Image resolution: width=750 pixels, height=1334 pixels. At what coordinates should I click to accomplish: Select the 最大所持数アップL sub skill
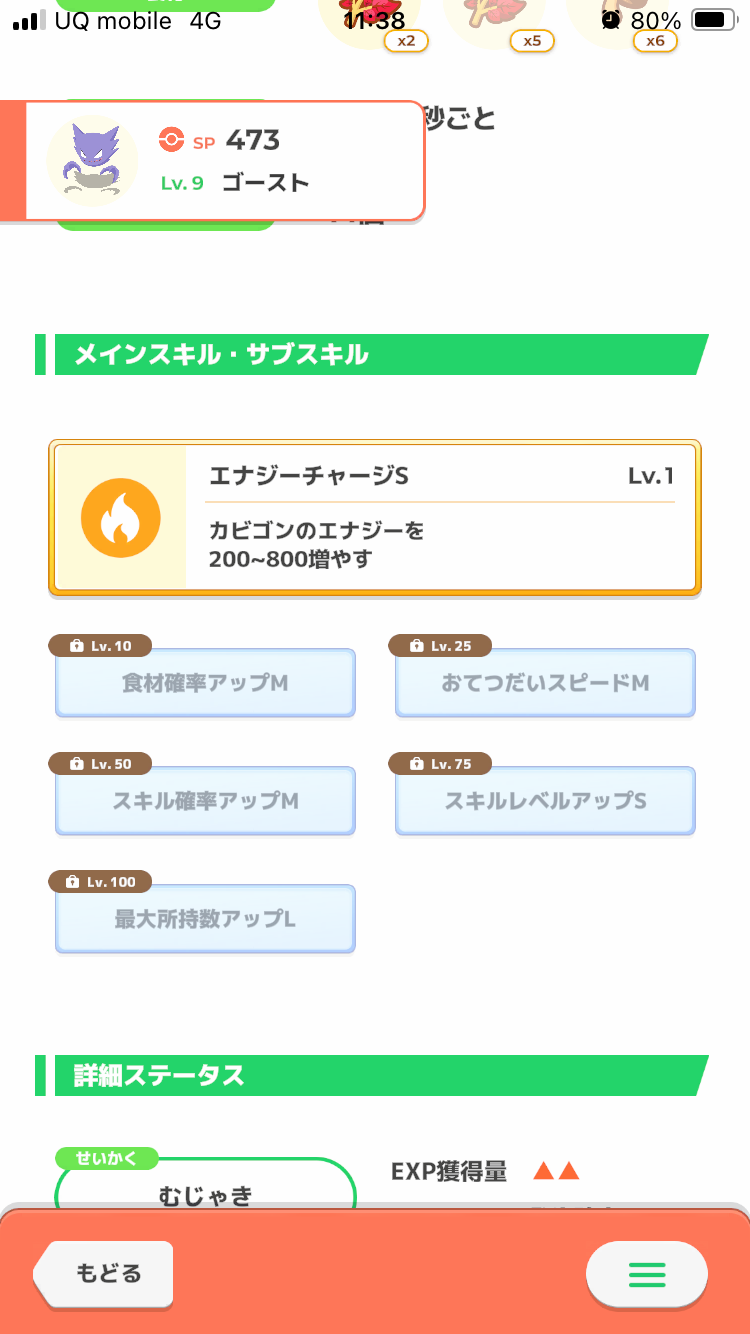click(205, 919)
